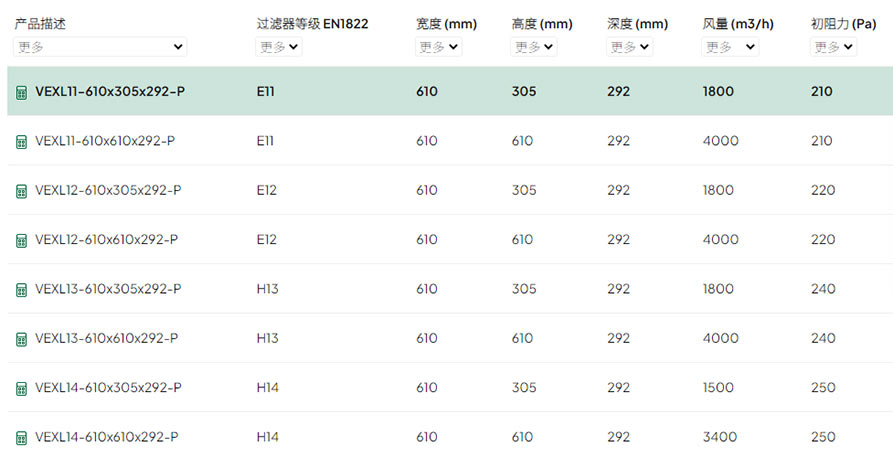Select calculator icon for VEXL12-610x610x292-P
This screenshot has width=893, height=457.
21,240
